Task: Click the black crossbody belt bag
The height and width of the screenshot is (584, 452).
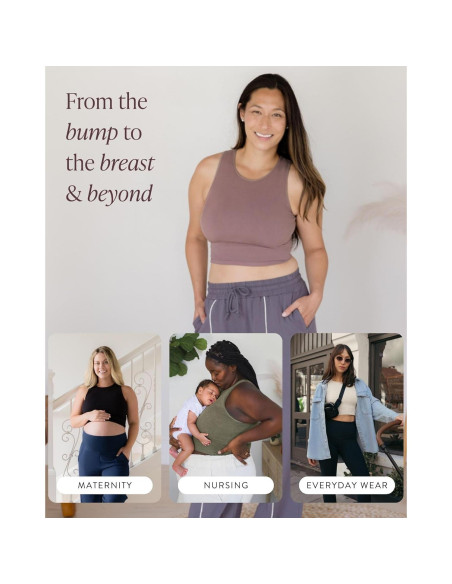Action: (331, 409)
